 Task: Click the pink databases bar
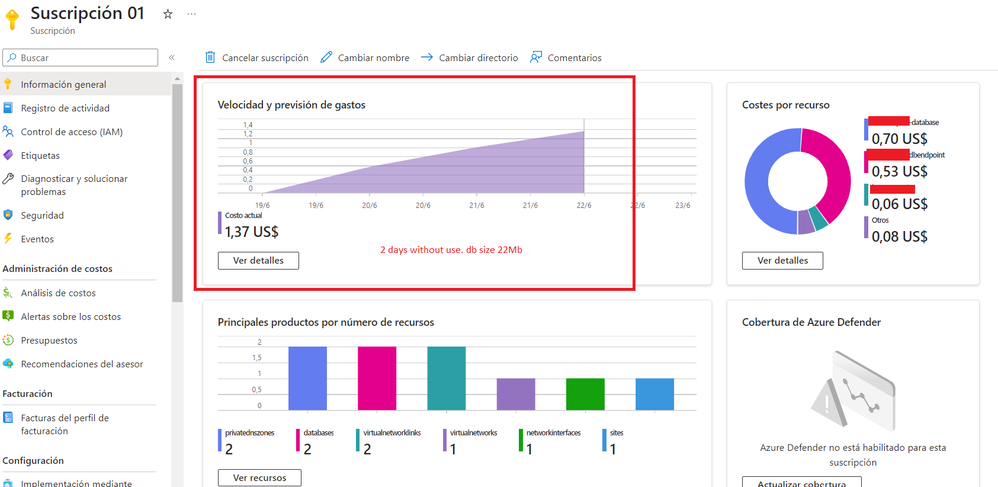[377, 378]
